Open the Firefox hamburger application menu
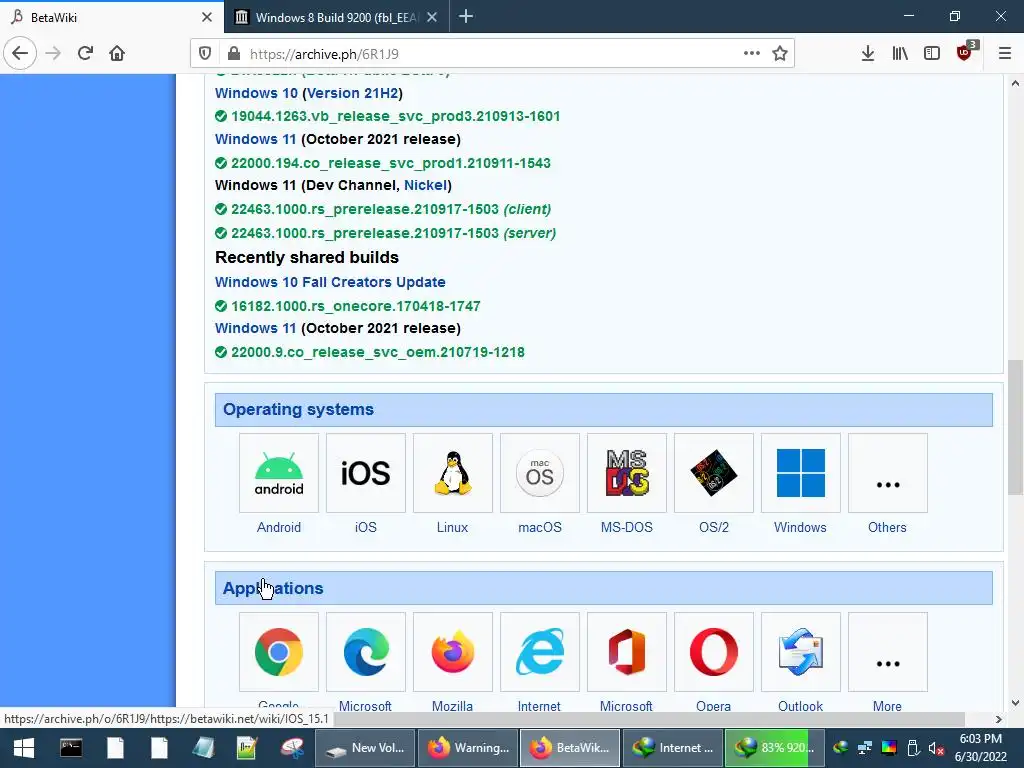 point(1005,54)
